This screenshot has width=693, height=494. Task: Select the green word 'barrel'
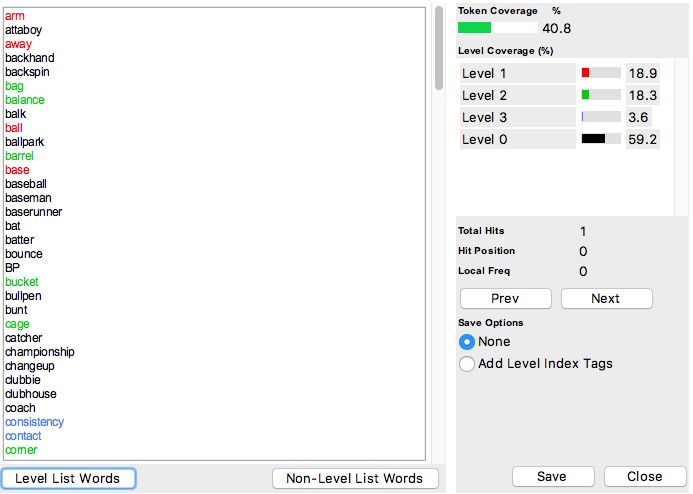[19, 156]
